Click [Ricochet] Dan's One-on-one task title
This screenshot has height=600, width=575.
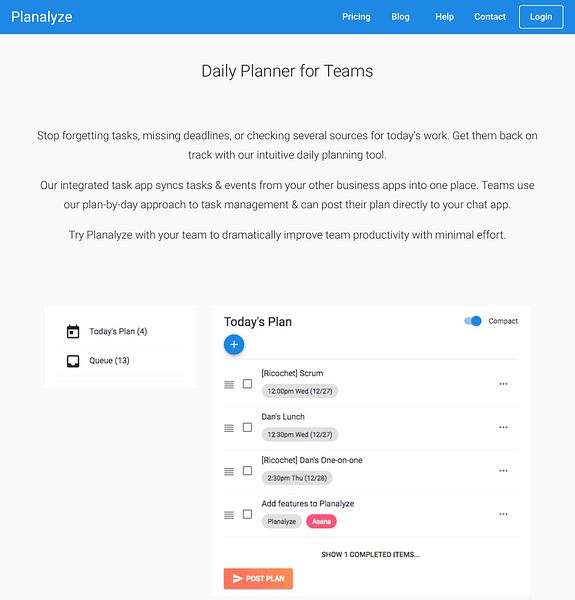tap(312, 460)
